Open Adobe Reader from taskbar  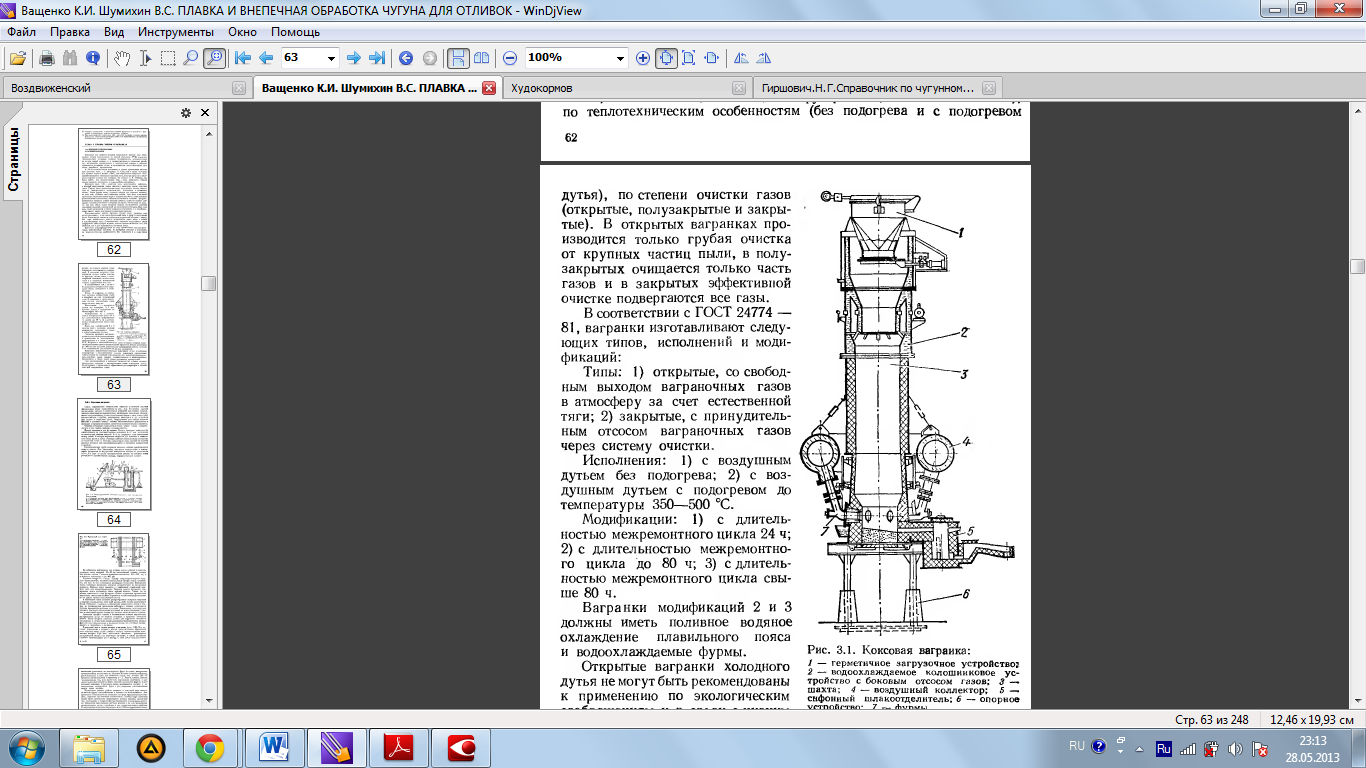tap(397, 747)
